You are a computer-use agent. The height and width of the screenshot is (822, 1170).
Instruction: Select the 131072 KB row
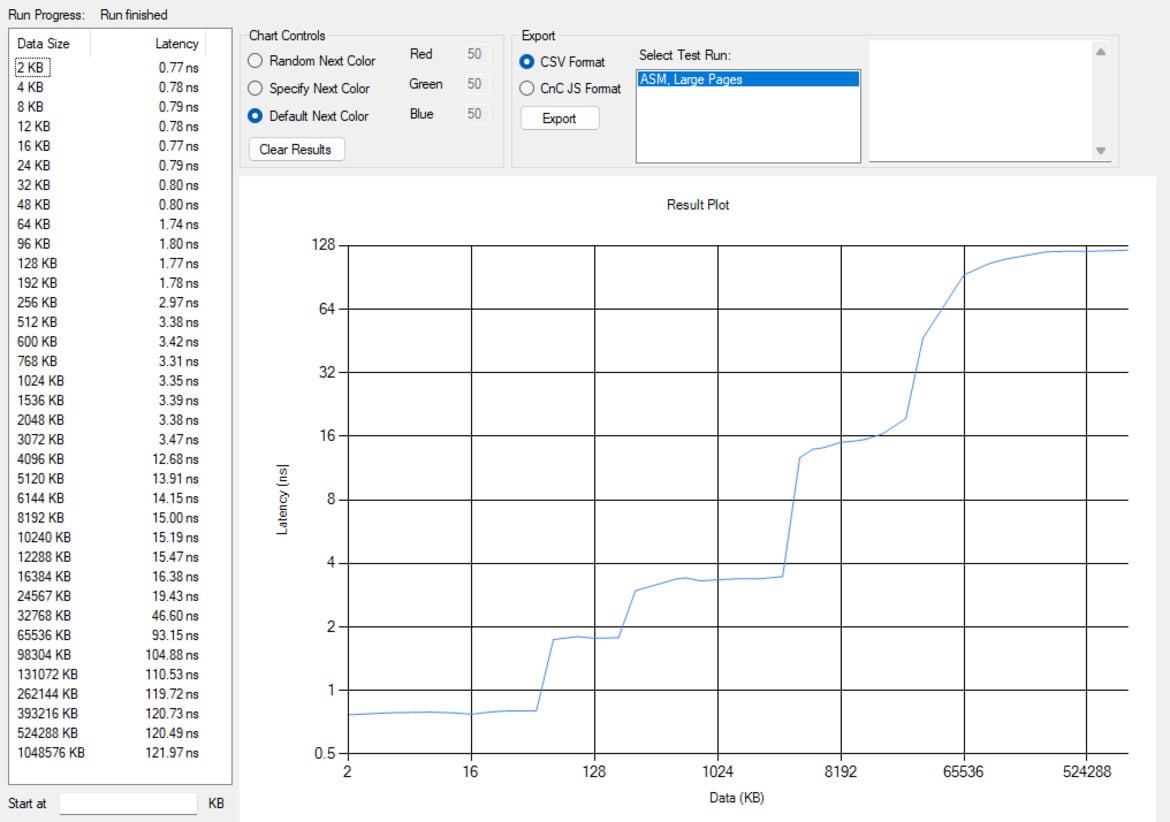pos(108,674)
